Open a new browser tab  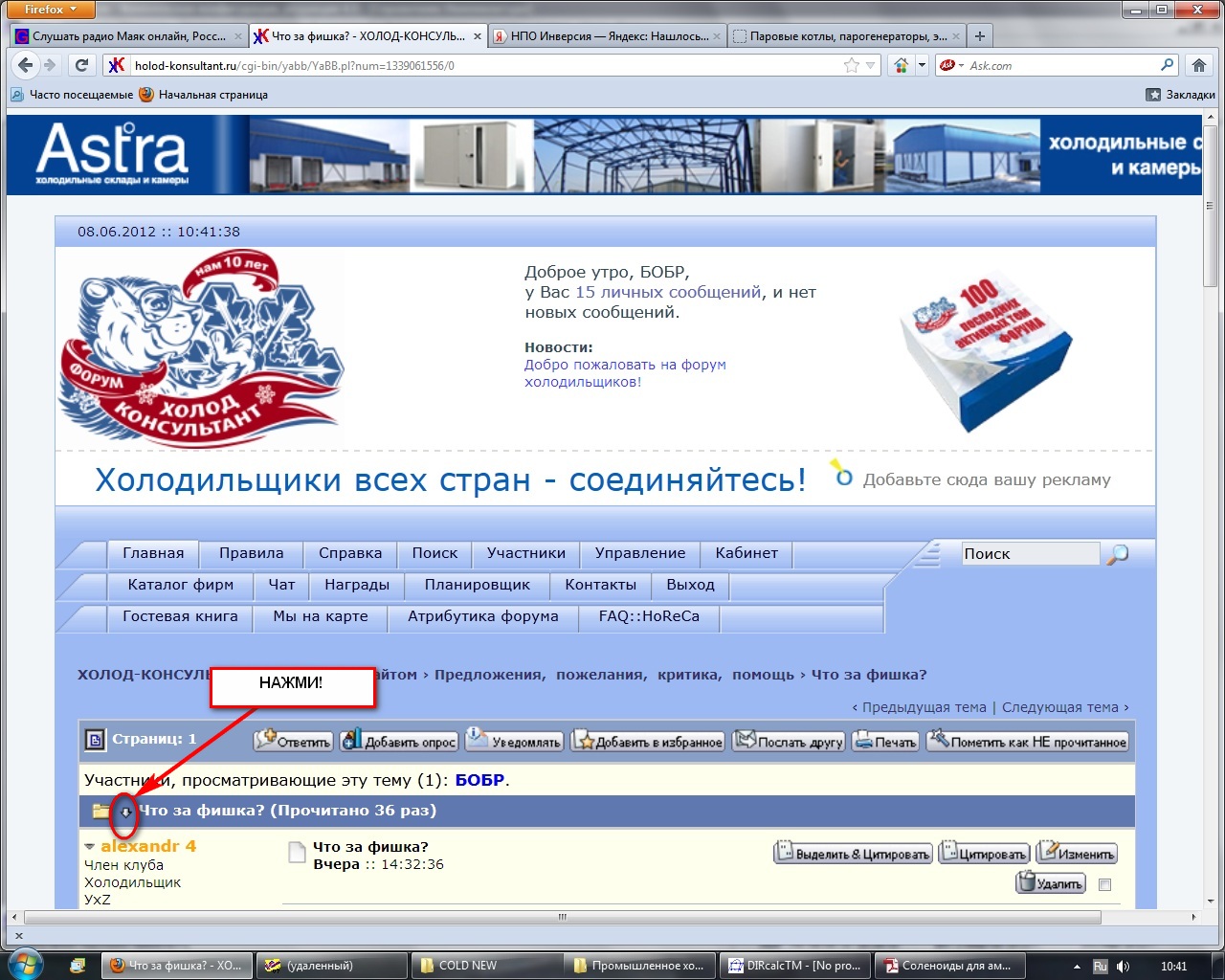coord(979,36)
